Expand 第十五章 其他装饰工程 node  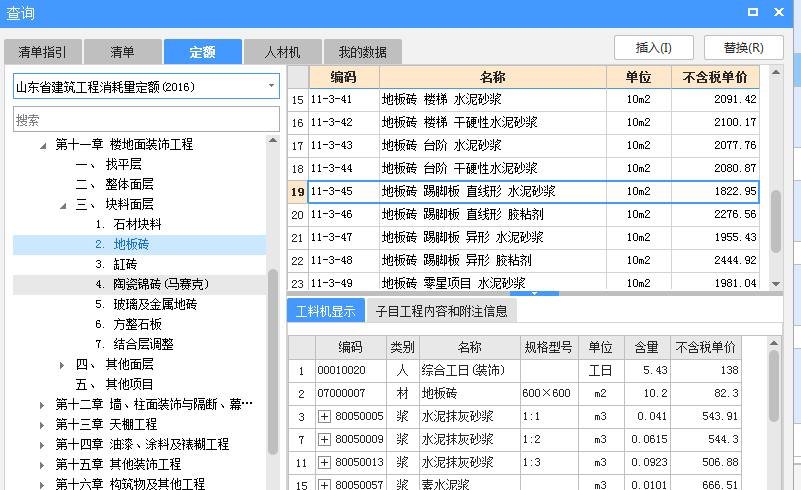[x=42, y=464]
